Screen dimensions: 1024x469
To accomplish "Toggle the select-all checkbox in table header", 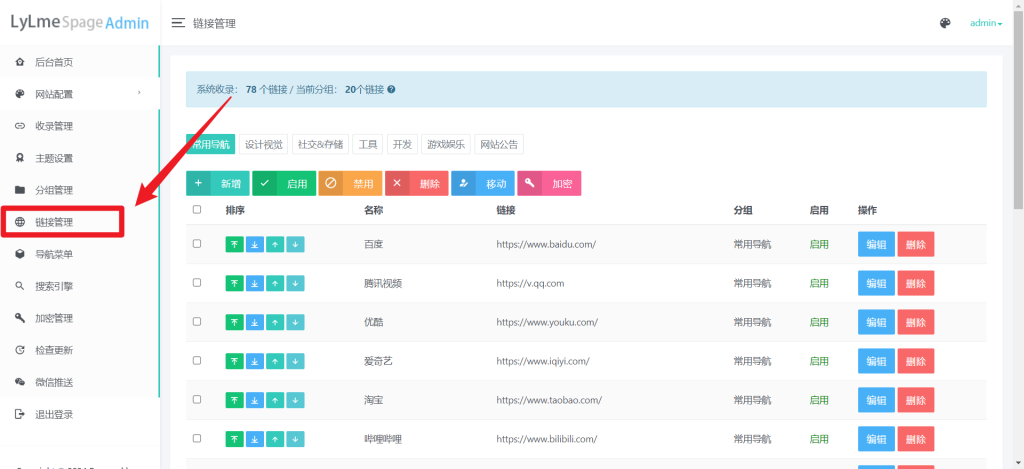I will click(x=197, y=210).
